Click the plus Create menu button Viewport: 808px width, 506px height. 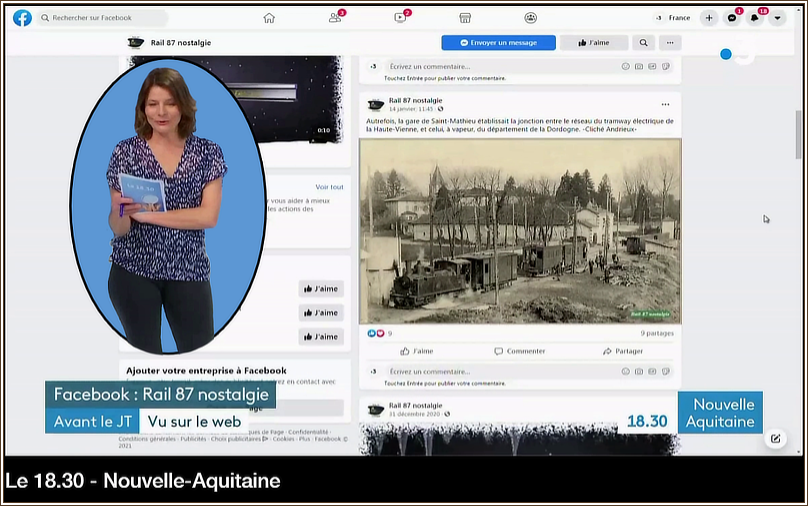pyautogui.click(x=709, y=18)
